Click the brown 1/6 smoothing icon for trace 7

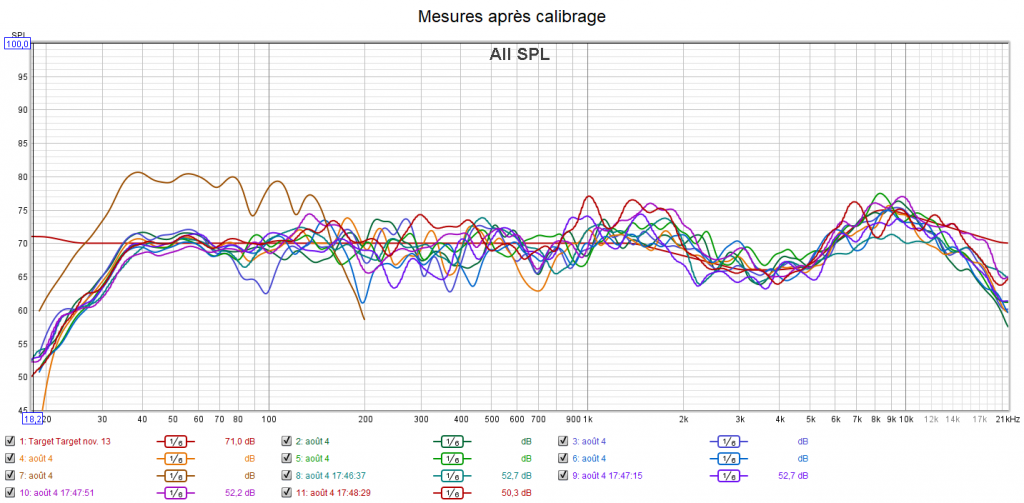(x=176, y=475)
